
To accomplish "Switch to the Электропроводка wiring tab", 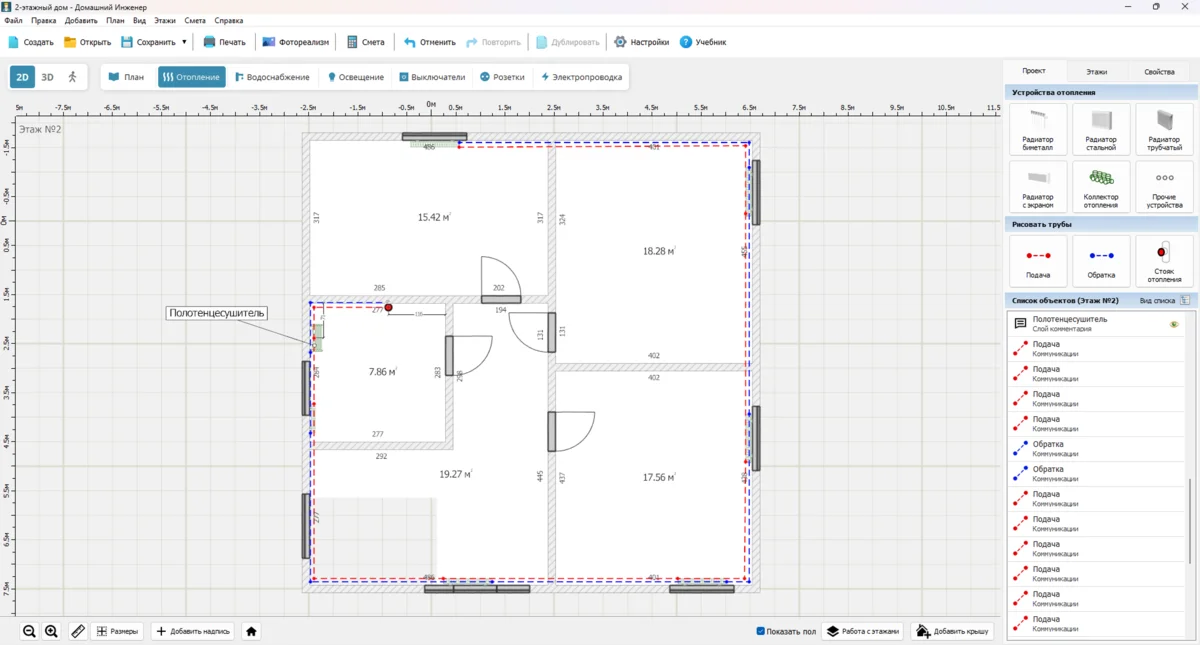I will click(x=581, y=77).
